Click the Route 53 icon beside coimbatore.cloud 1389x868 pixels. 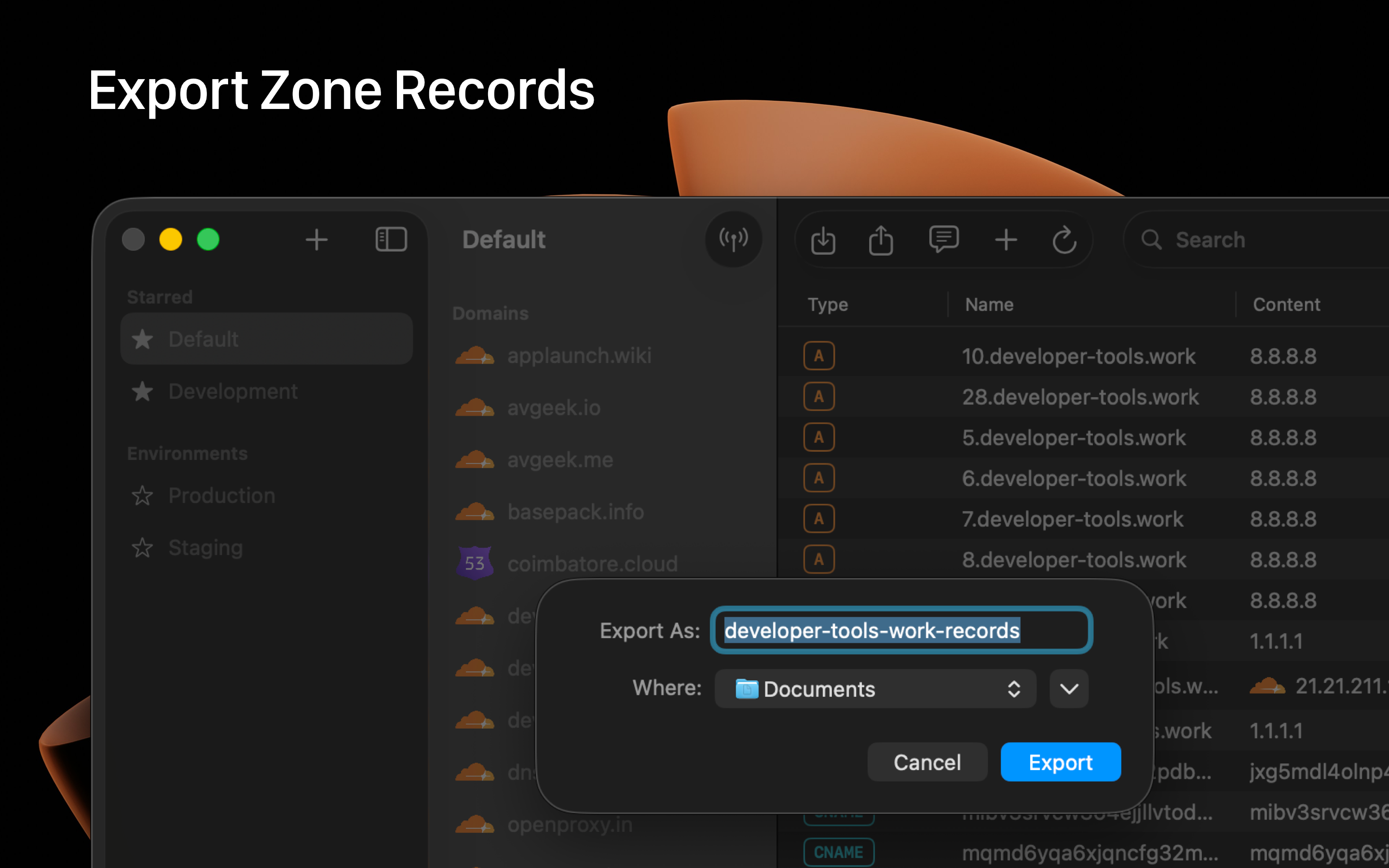tap(475, 563)
